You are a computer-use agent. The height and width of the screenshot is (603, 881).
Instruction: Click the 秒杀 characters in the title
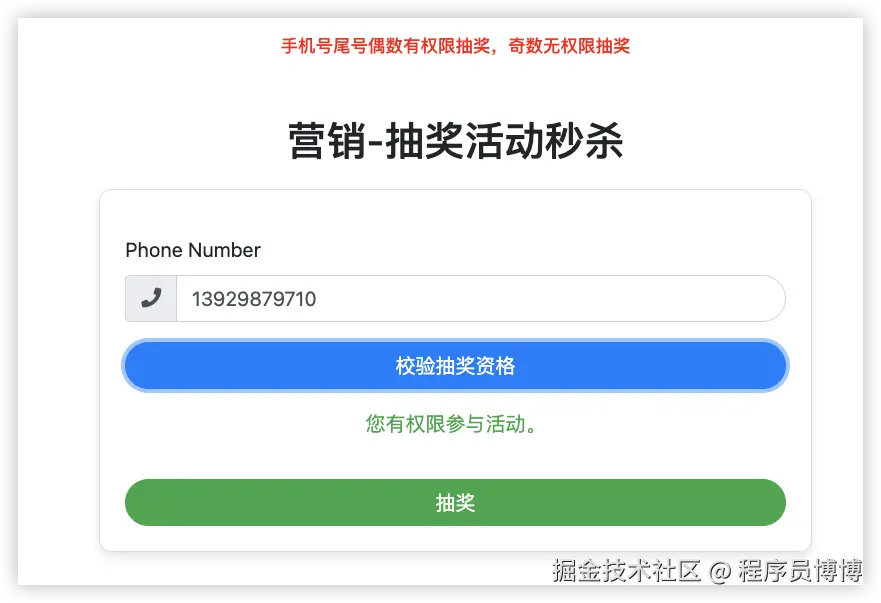(x=584, y=140)
